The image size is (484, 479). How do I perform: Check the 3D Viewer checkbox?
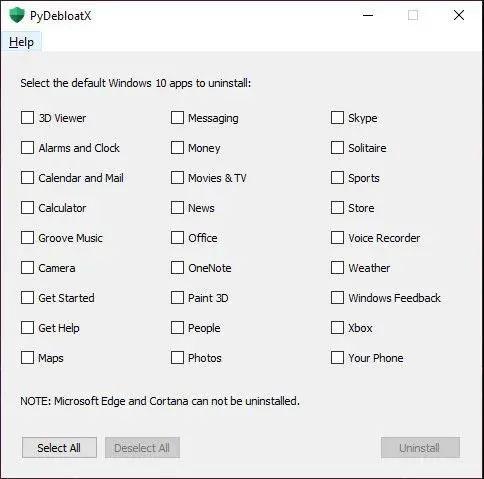(27, 118)
